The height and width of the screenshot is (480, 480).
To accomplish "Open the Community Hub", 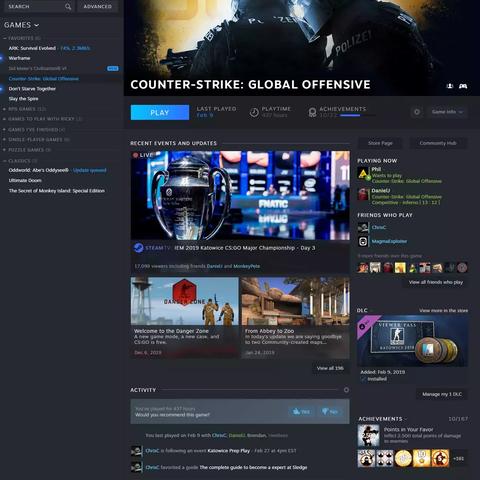I will (438, 143).
